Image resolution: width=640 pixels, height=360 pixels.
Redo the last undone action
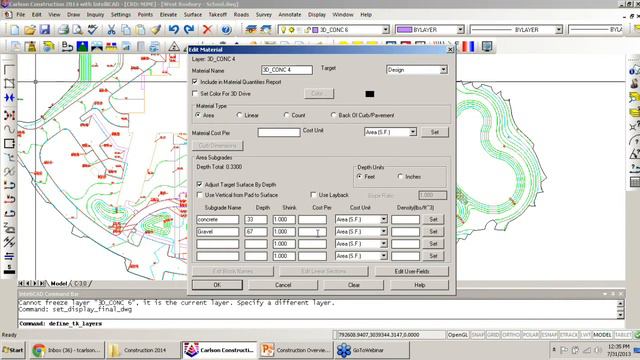click(x=189, y=30)
